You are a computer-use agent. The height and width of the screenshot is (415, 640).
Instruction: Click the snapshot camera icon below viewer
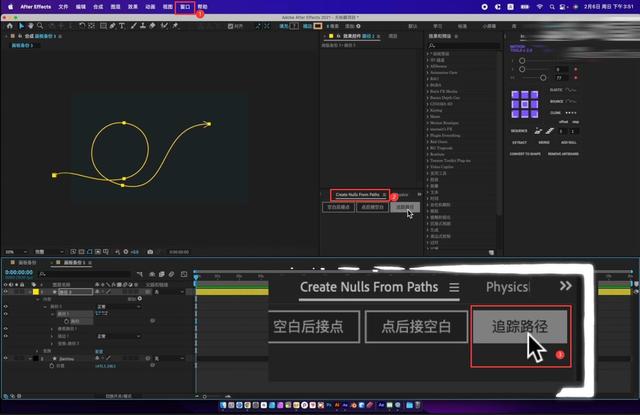[x=150, y=252]
